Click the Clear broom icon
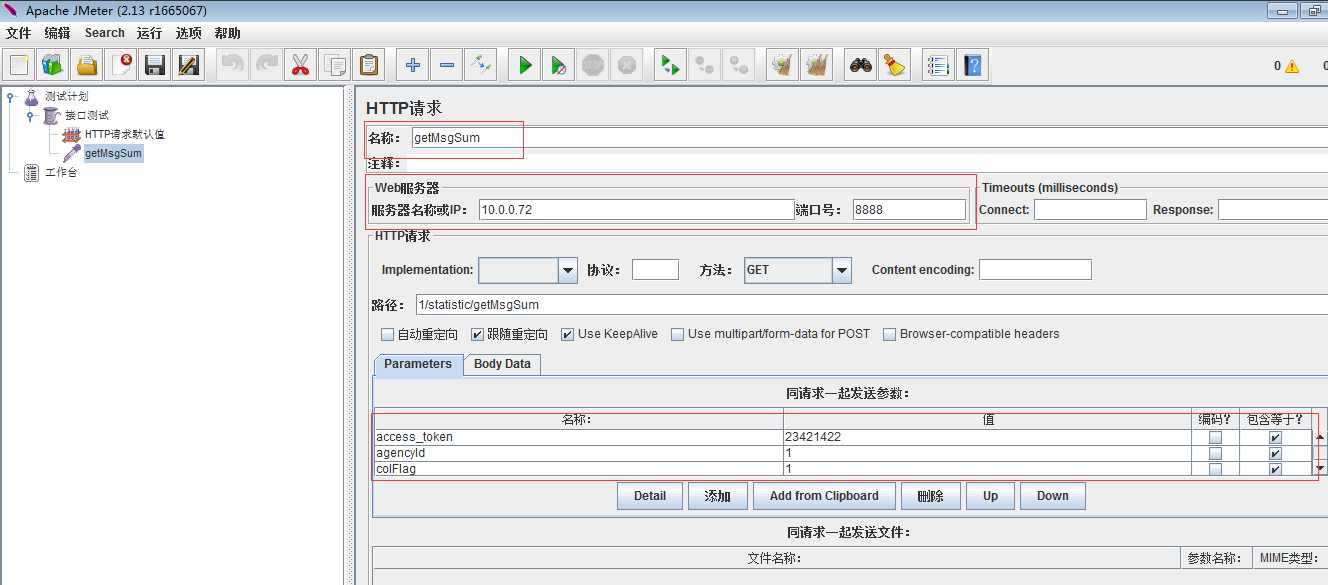The height and width of the screenshot is (585, 1328). 895,66
